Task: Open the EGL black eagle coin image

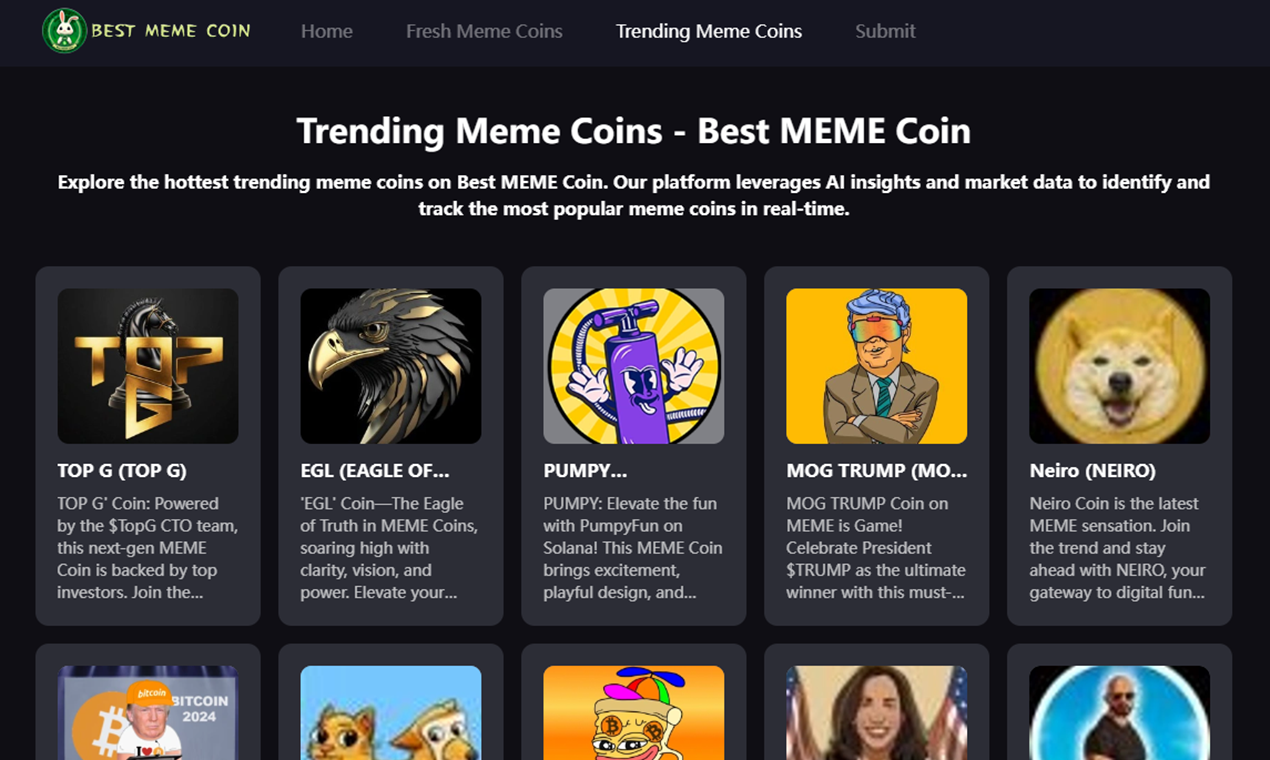Action: [391, 366]
